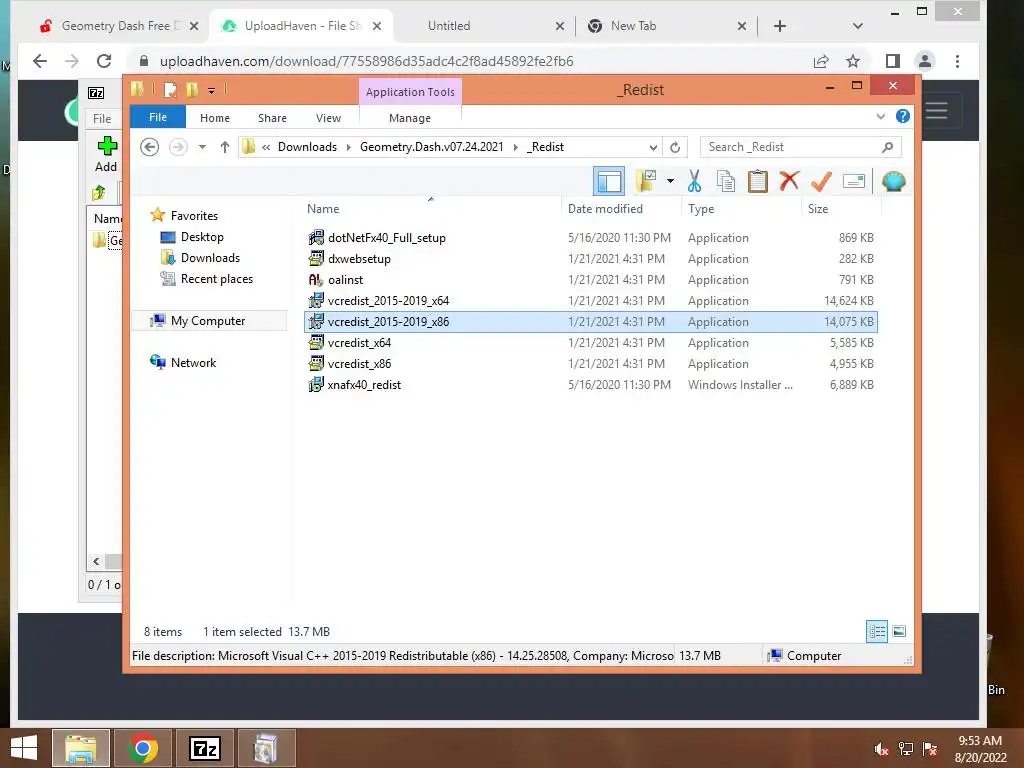Click the New folder toolbar icon
The height and width of the screenshot is (768, 1024).
tap(646, 181)
